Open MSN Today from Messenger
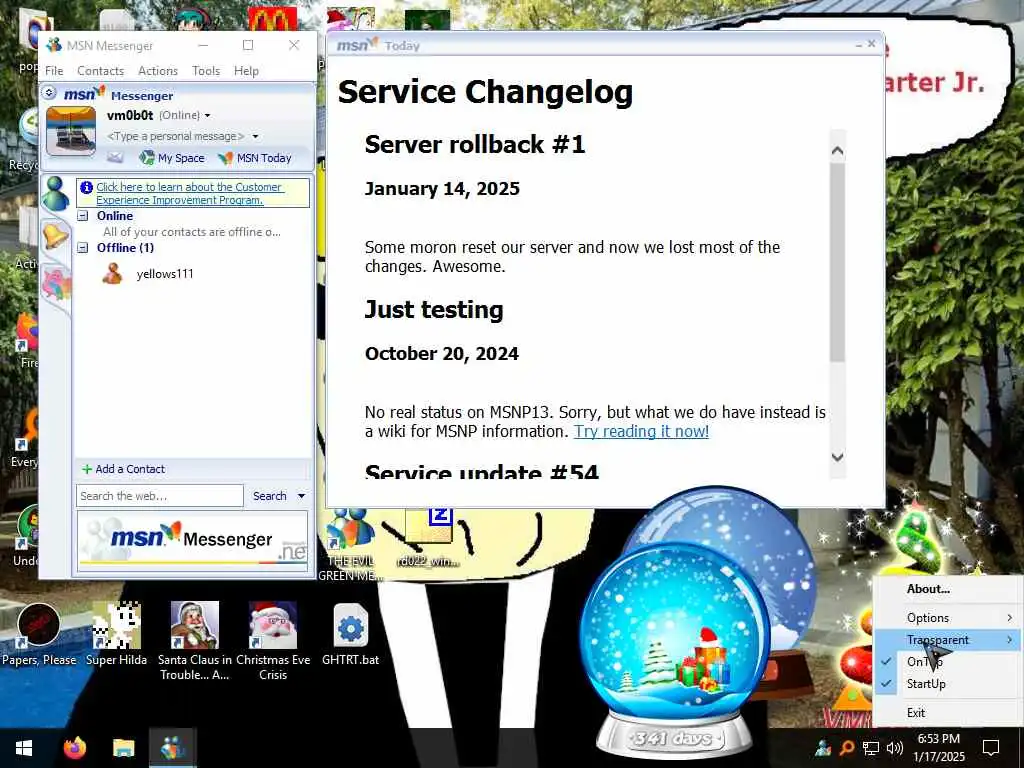This screenshot has height=768, width=1024. (255, 157)
